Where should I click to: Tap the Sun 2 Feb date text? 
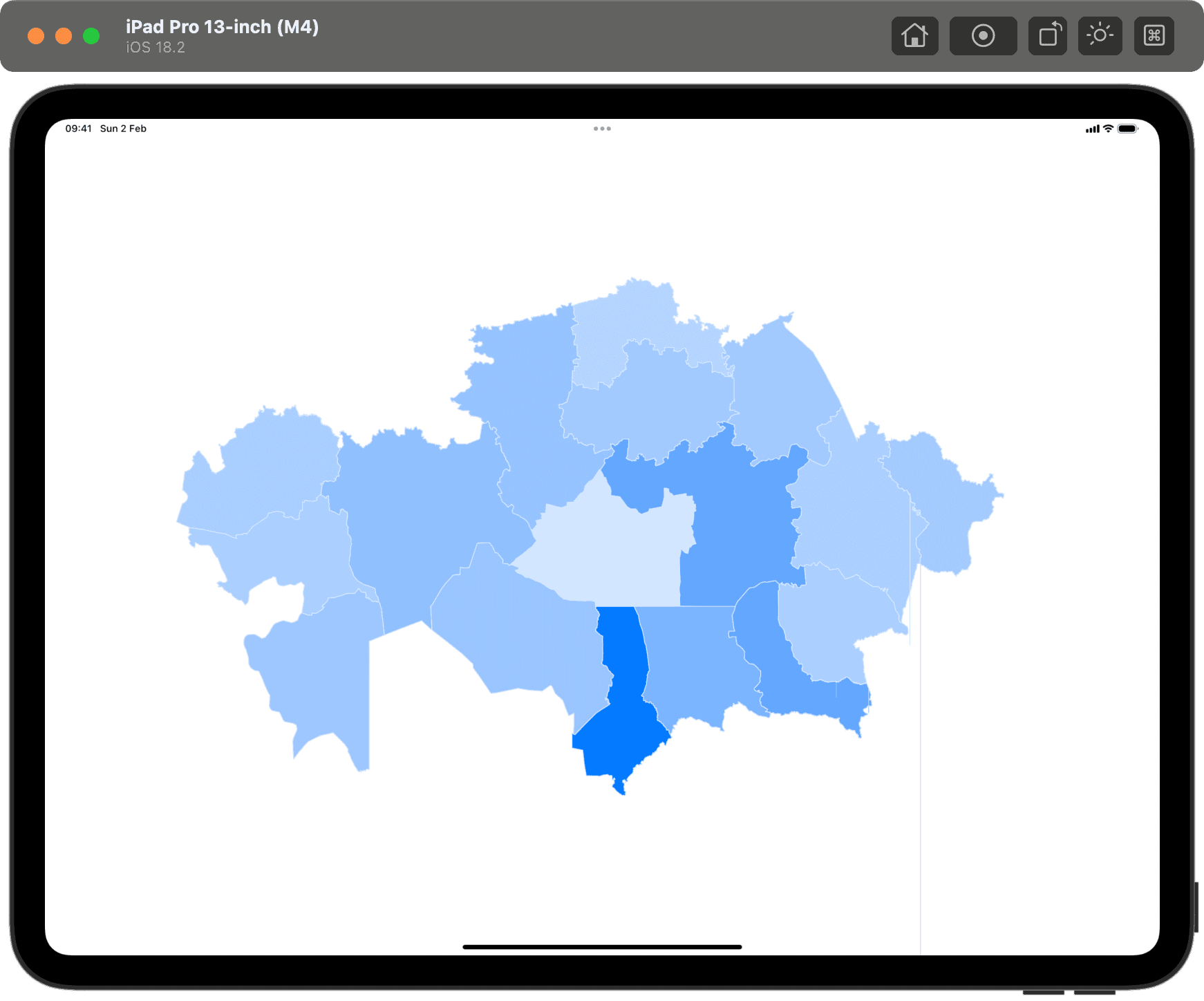pos(123,129)
